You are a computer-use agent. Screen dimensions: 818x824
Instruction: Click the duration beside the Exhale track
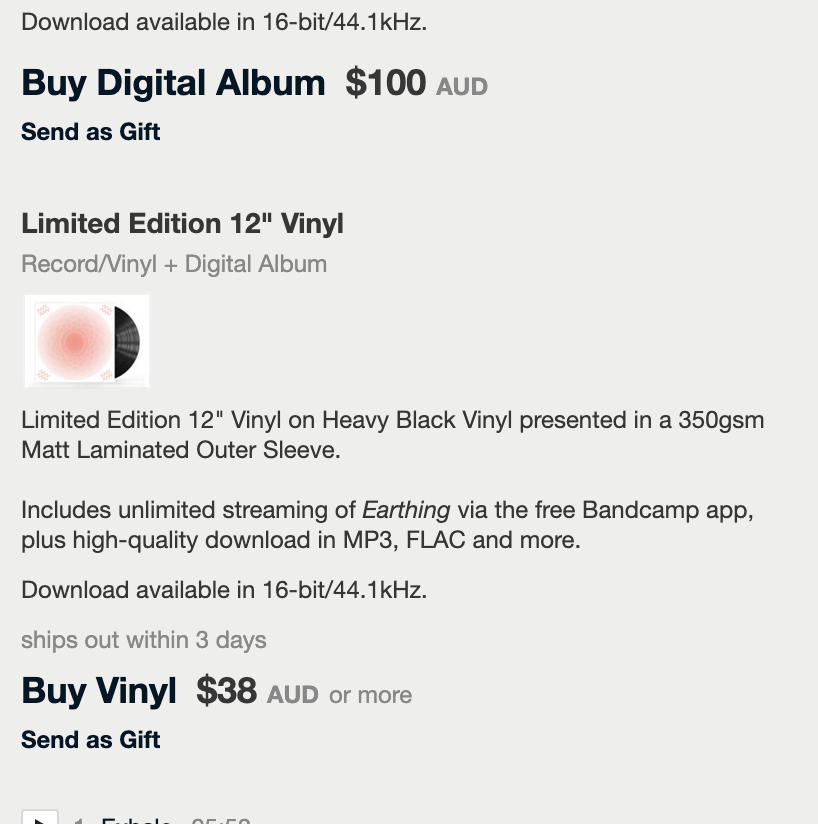pos(220,820)
